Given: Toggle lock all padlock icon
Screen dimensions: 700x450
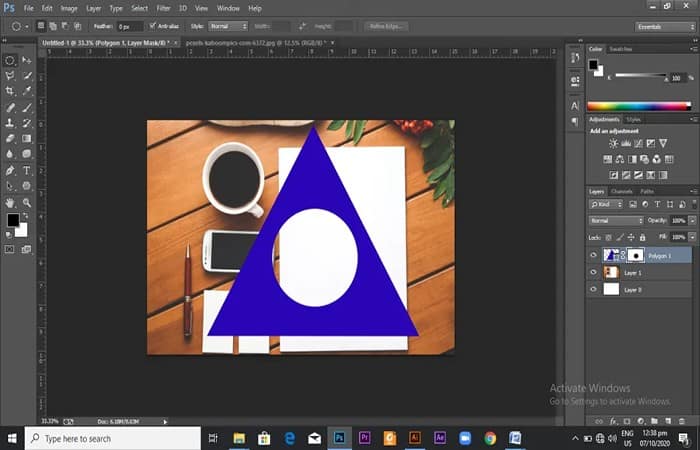Looking at the screenshot, I should pos(642,238).
